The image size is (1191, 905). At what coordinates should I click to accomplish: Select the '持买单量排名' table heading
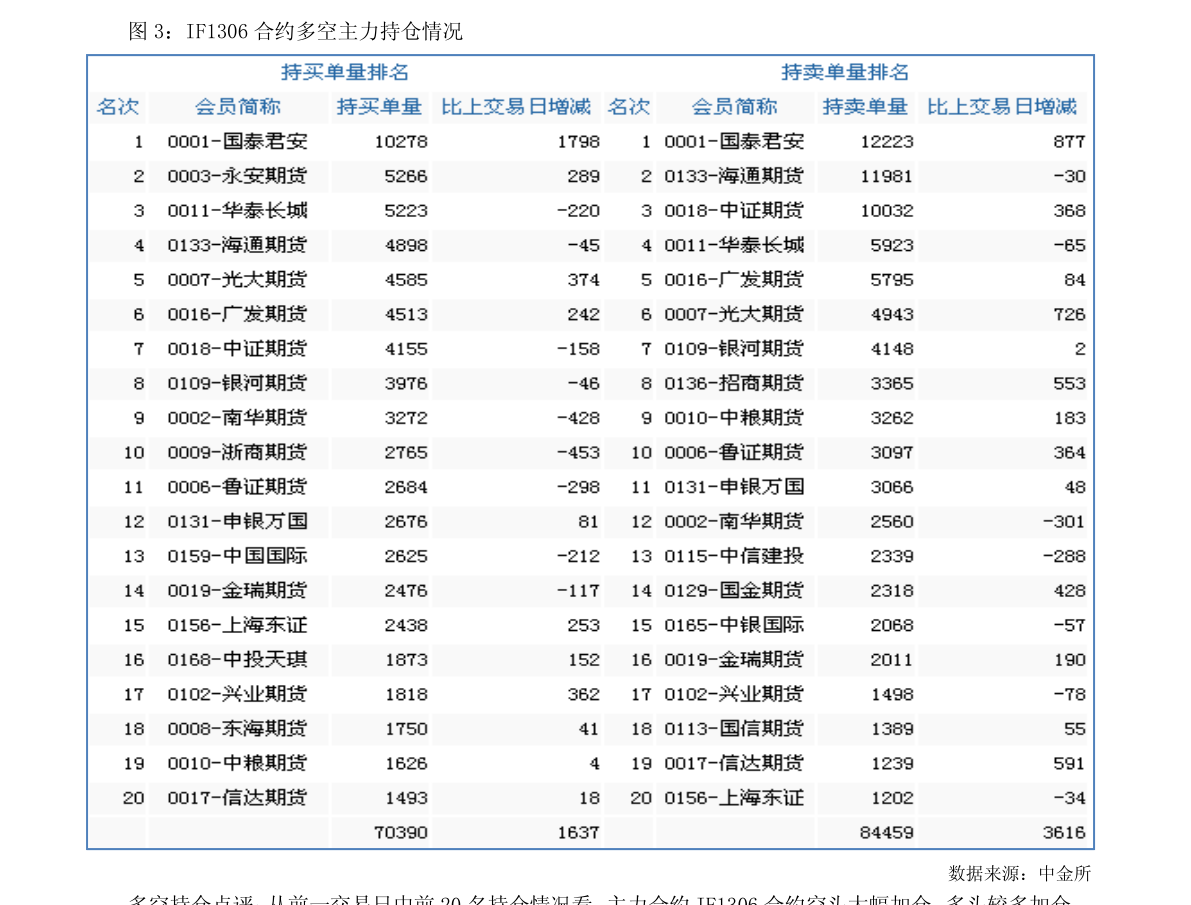click(345, 72)
